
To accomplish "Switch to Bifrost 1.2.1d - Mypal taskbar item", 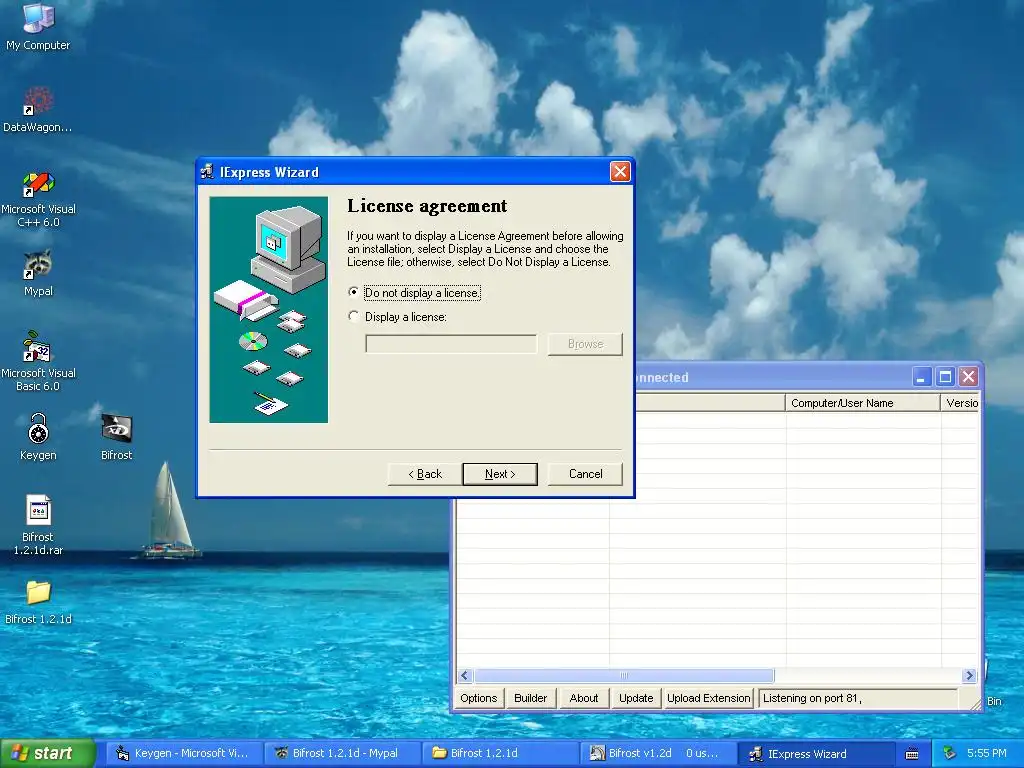I will (343, 753).
